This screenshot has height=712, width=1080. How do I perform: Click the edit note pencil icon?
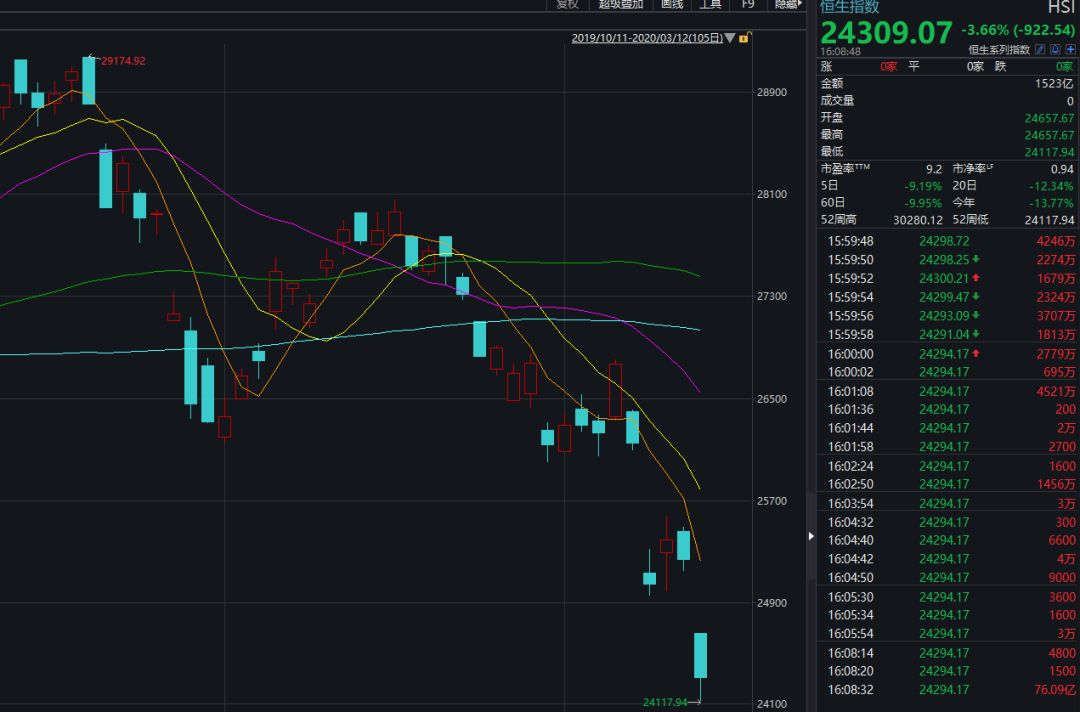1040,49
